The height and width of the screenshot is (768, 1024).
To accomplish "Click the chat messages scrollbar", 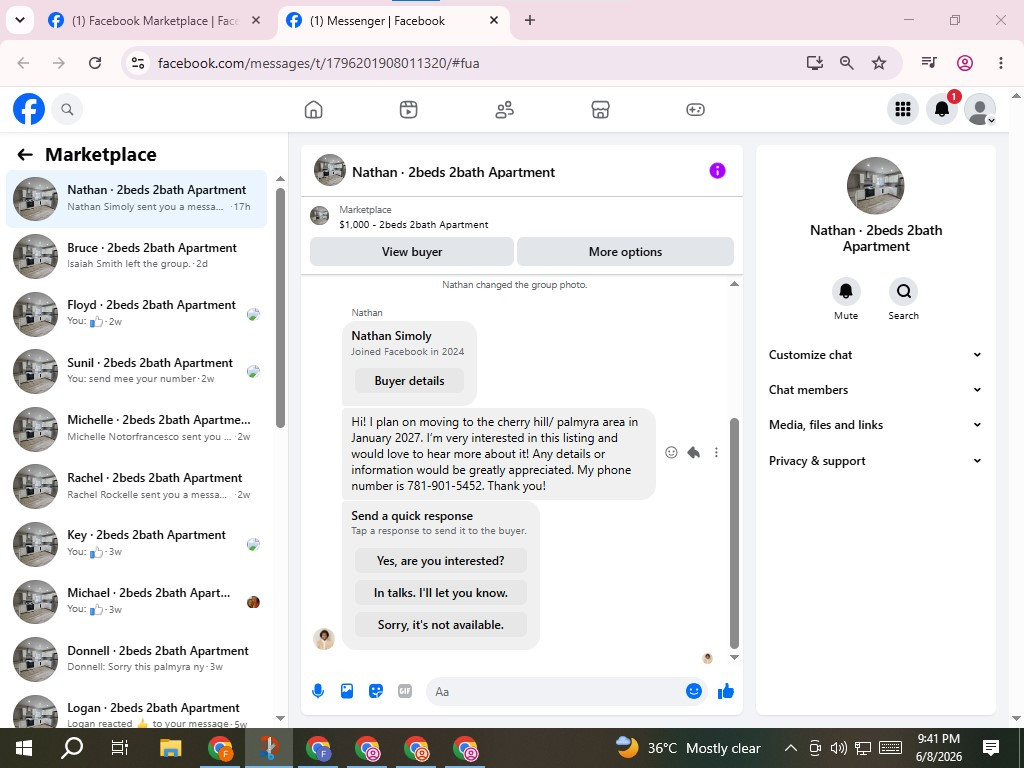I will point(734,532).
